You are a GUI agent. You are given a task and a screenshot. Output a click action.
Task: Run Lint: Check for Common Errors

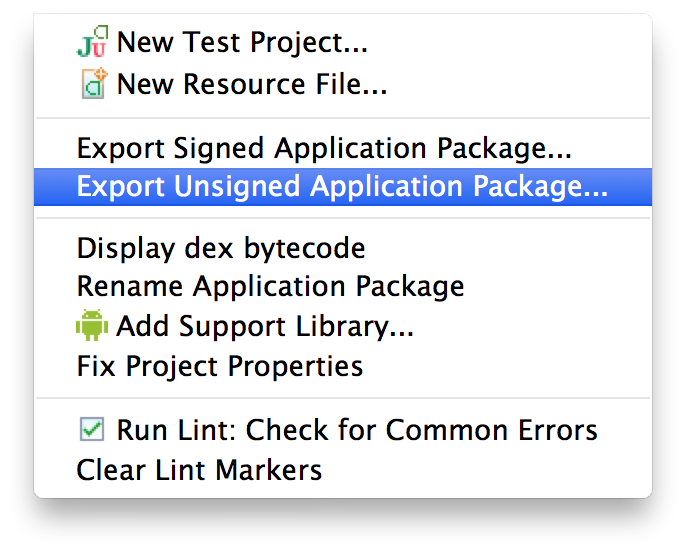(x=356, y=430)
